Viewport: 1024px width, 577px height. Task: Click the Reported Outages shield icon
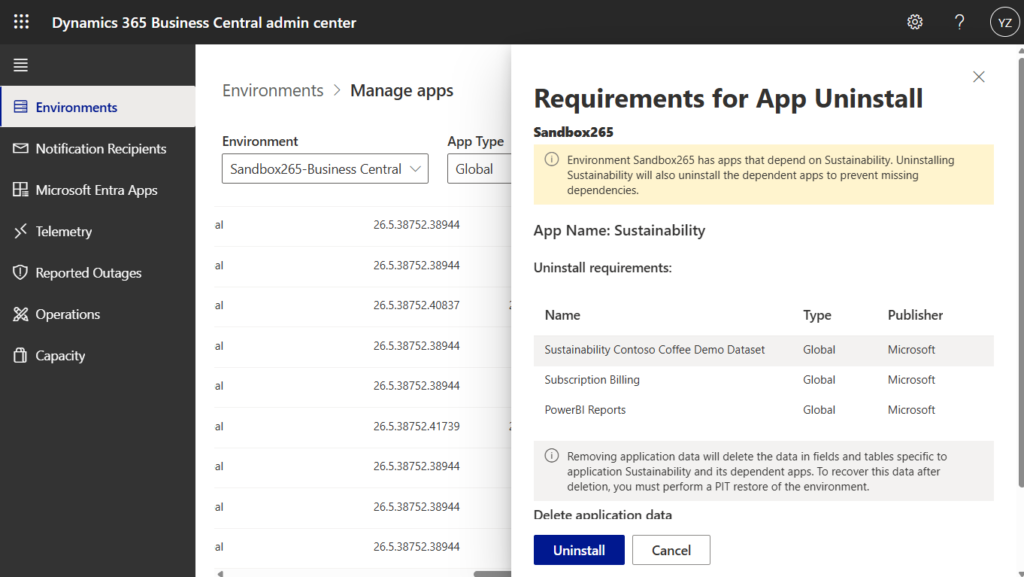pyautogui.click(x=20, y=273)
